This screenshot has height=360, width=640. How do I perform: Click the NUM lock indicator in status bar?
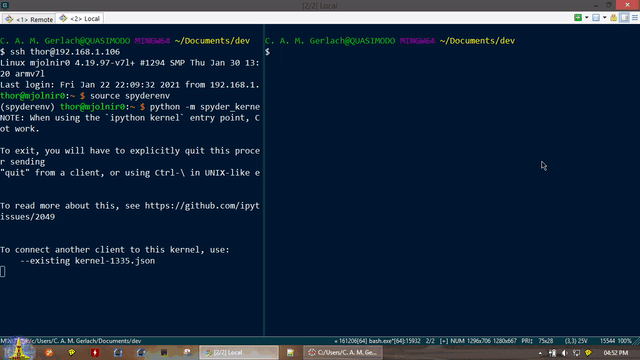pos(458,341)
